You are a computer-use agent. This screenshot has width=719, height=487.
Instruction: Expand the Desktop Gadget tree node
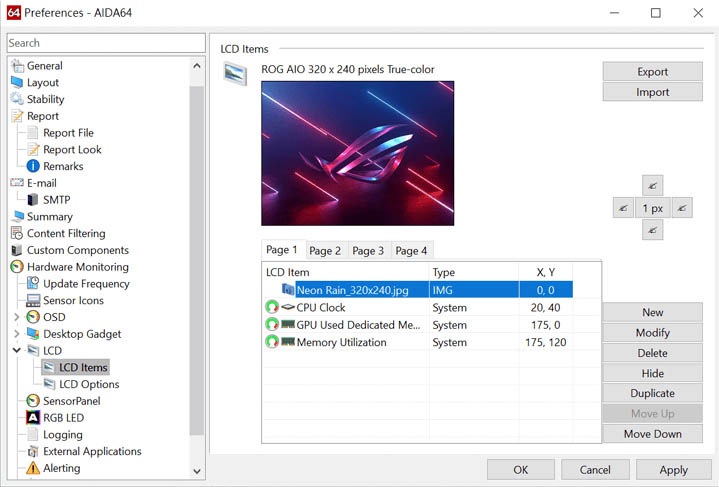(x=16, y=334)
